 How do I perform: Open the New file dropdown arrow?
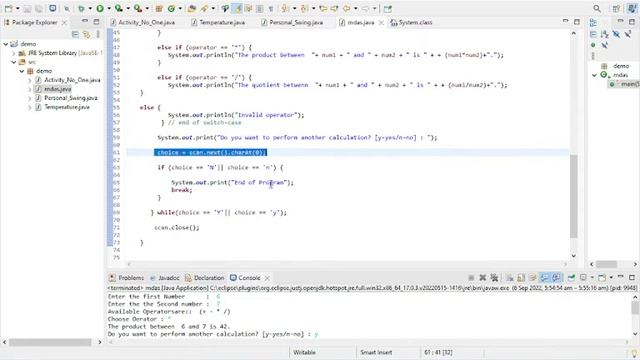[18, 9]
